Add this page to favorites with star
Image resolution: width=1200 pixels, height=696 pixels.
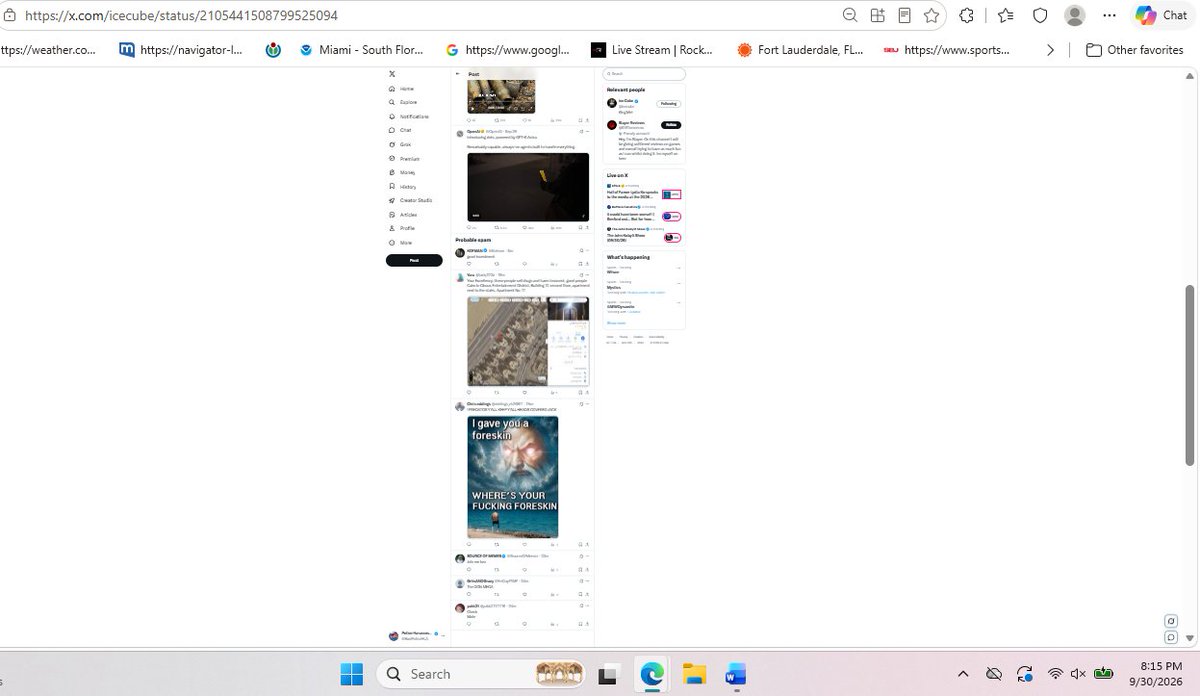point(932,15)
